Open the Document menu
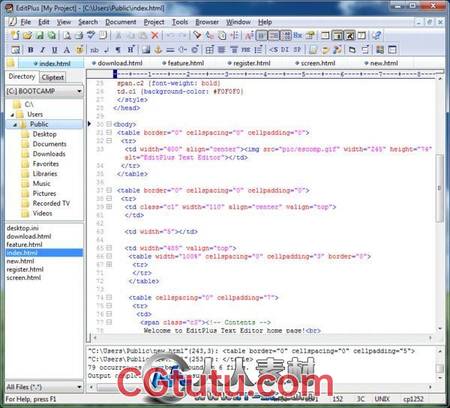This screenshot has width=450, height=408. coord(121,22)
